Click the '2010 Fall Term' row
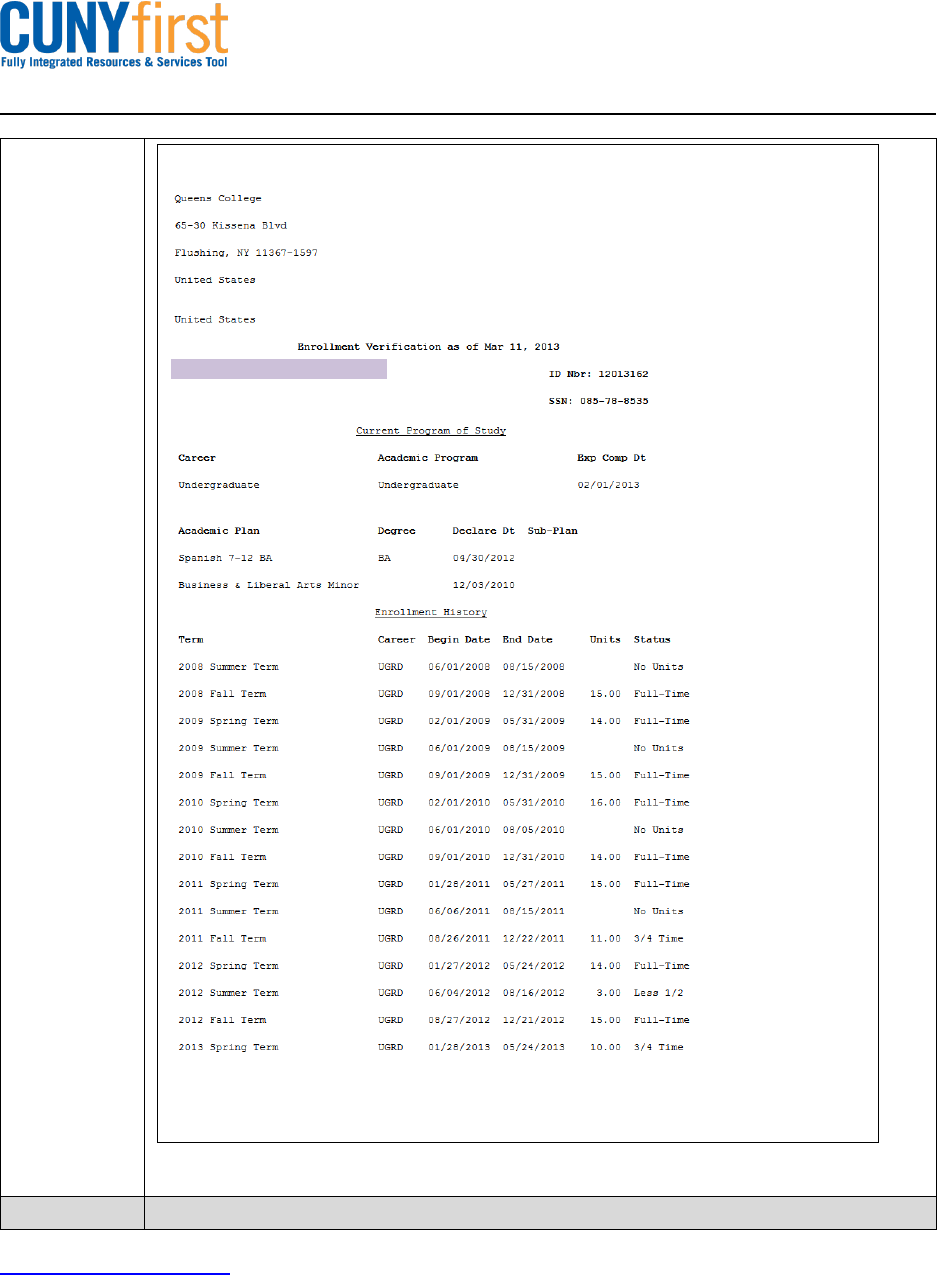The width and height of the screenshot is (937, 1275). coord(434,857)
